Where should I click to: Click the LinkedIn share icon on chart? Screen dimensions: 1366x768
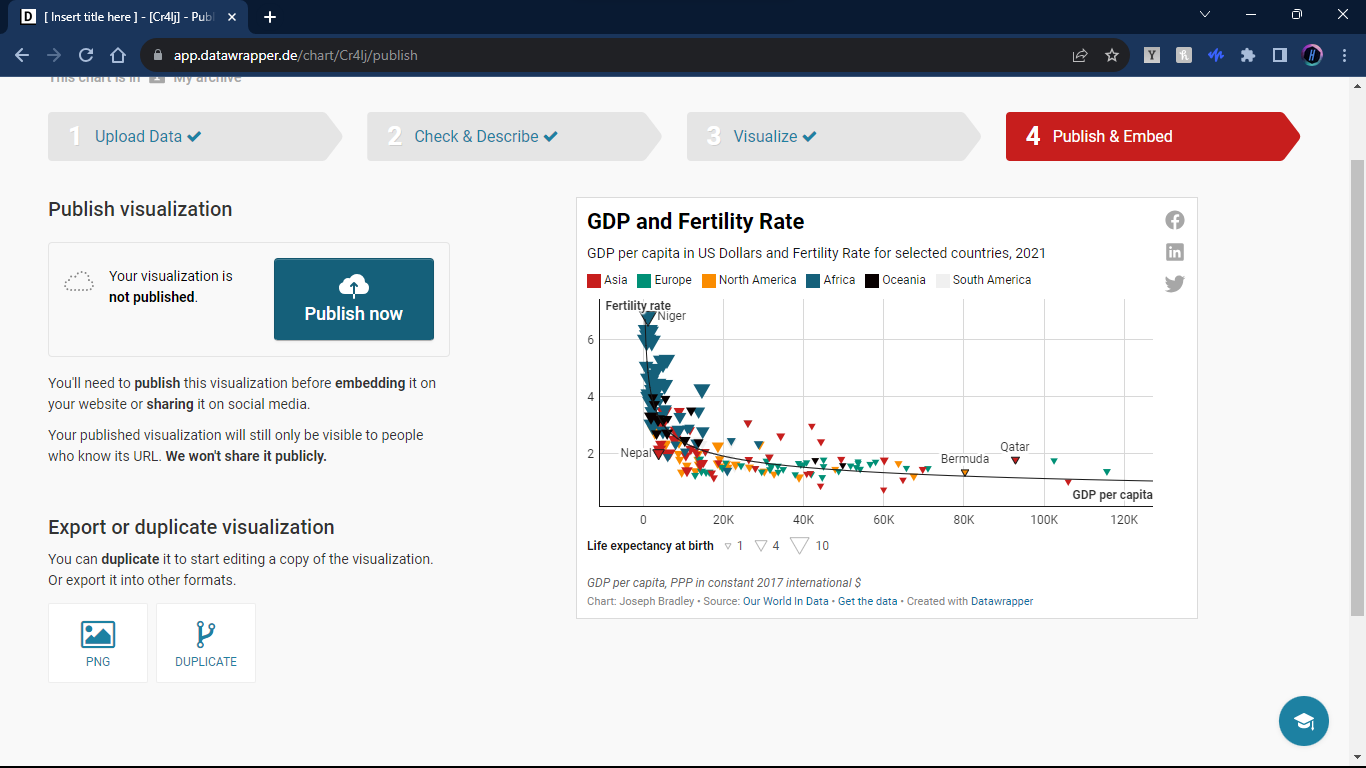point(1175,252)
